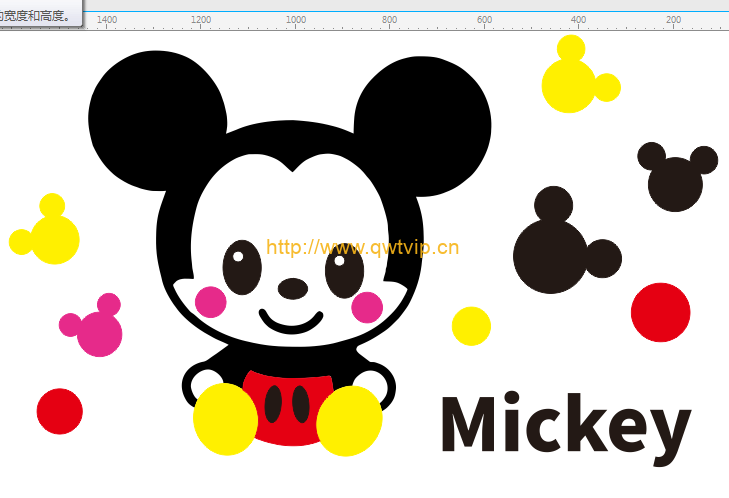The width and height of the screenshot is (729, 498).
Task: Click the 400 mark on the ruler
Action: (x=578, y=20)
